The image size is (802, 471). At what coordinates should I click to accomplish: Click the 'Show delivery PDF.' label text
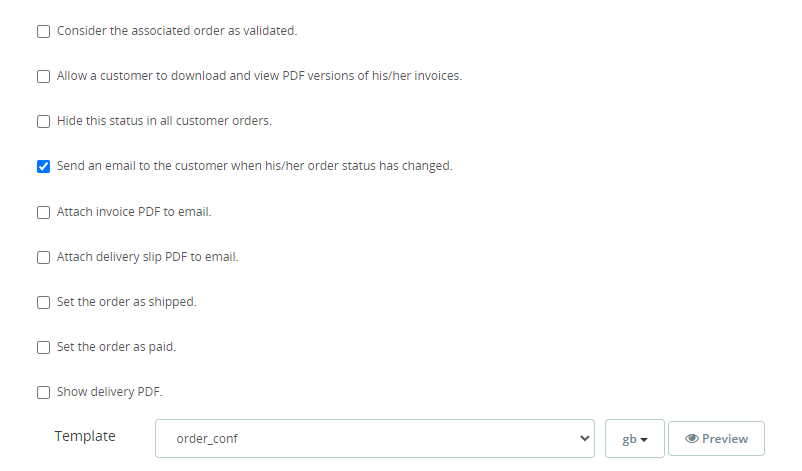coord(109,392)
